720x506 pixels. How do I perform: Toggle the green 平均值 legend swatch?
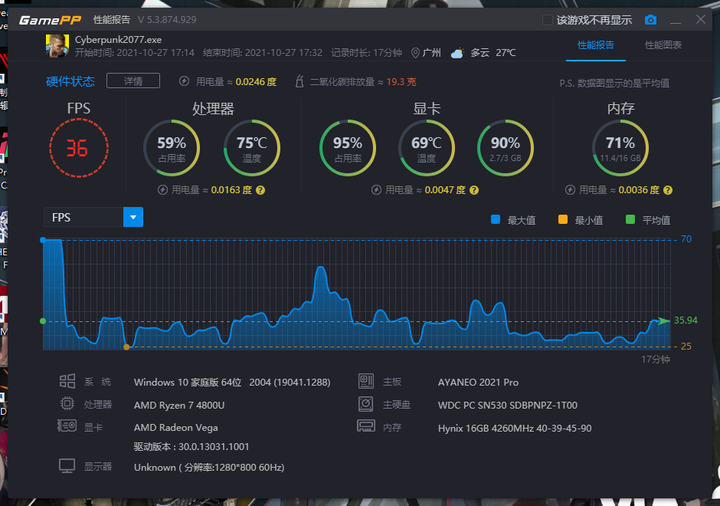[630, 219]
